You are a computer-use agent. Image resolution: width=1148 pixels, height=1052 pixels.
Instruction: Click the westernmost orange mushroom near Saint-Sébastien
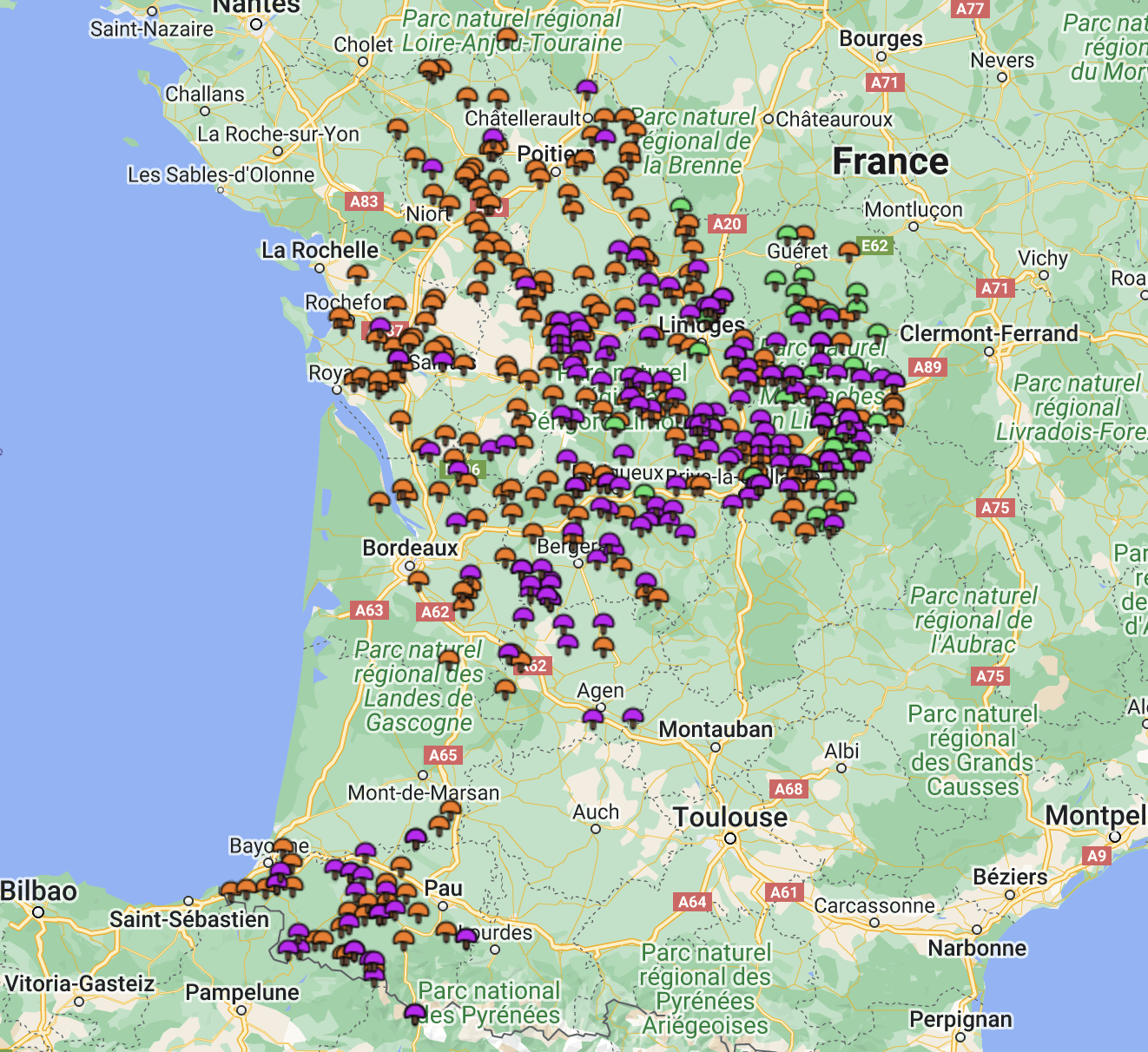(230, 891)
